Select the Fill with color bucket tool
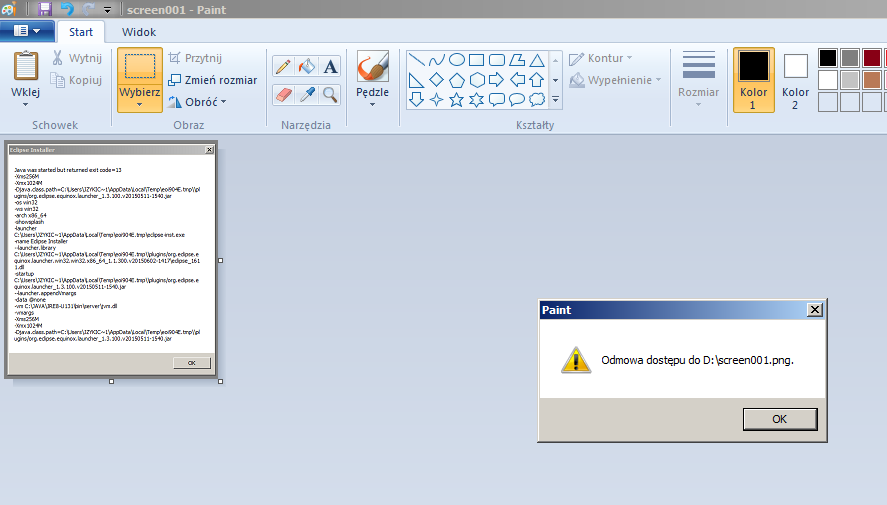 coord(307,67)
